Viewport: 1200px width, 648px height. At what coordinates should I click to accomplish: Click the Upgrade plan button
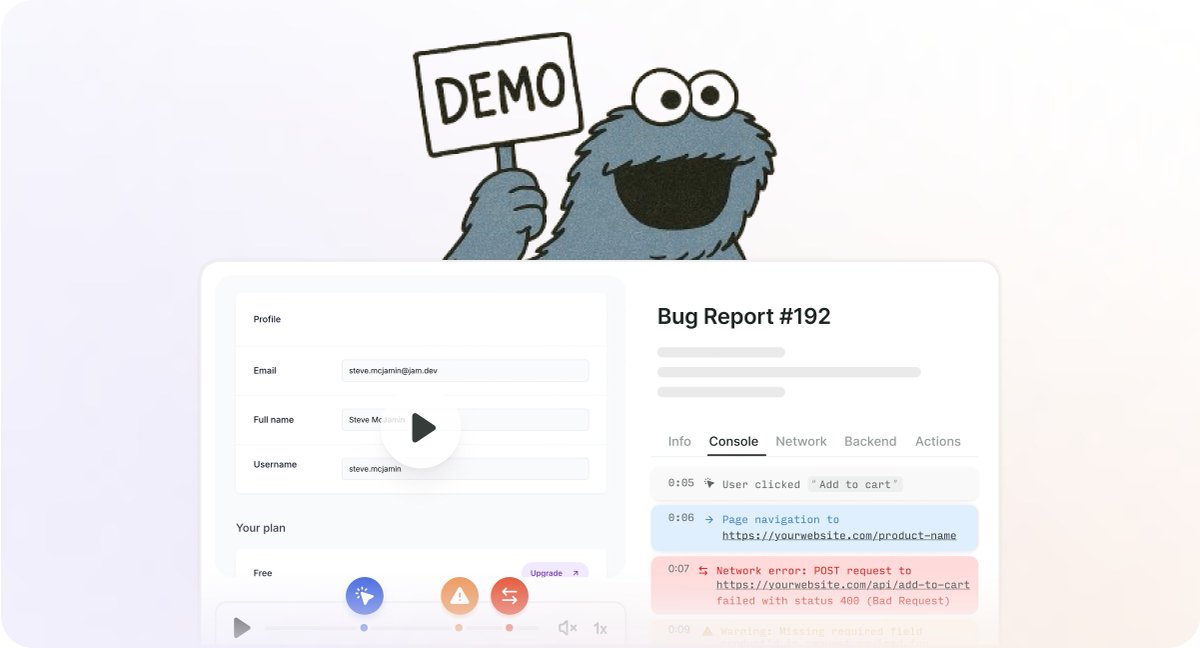click(x=555, y=573)
